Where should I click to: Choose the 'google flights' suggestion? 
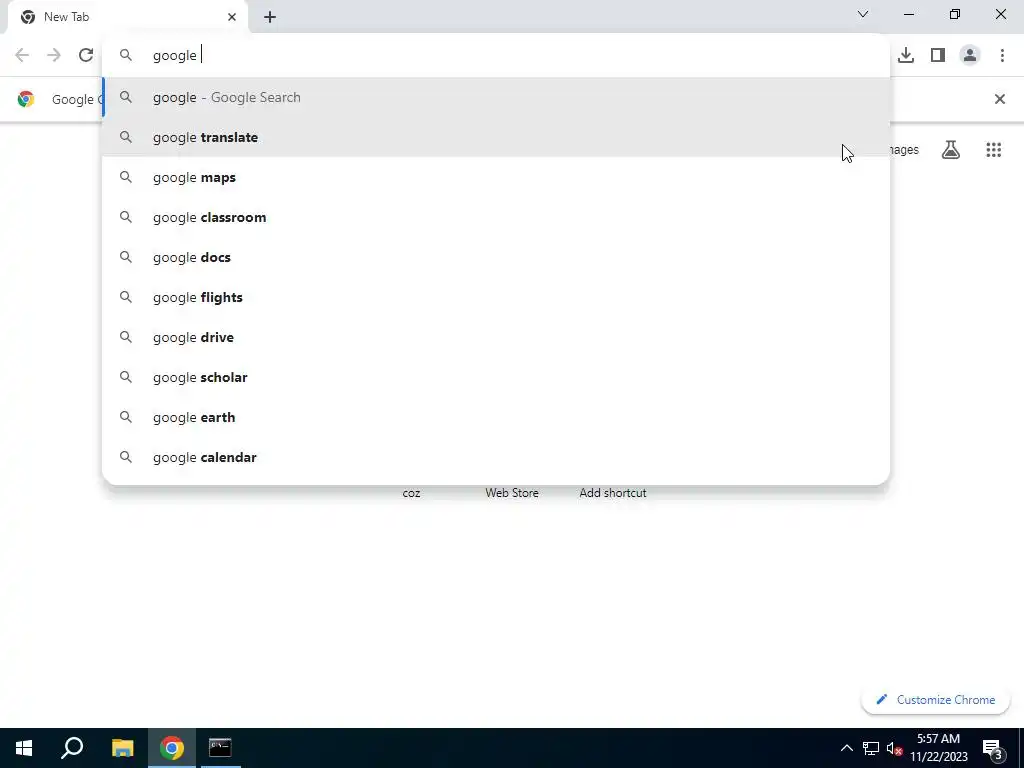[496, 297]
